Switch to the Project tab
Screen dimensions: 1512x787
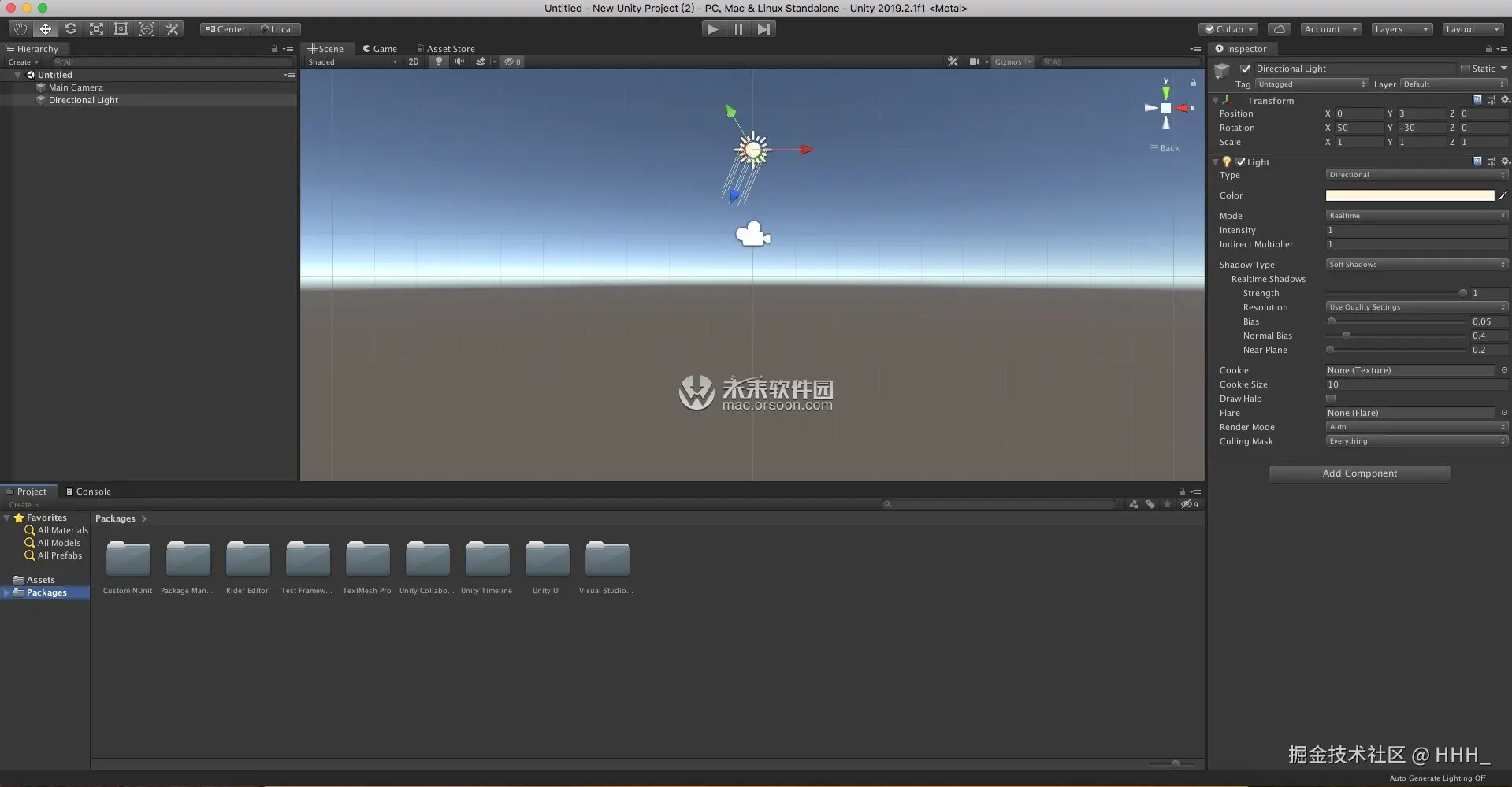pos(27,492)
